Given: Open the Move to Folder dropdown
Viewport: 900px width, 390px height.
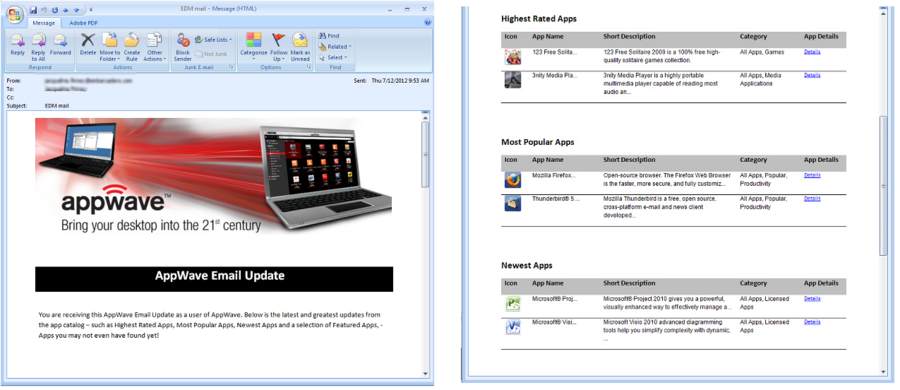Looking at the screenshot, I should tap(110, 47).
